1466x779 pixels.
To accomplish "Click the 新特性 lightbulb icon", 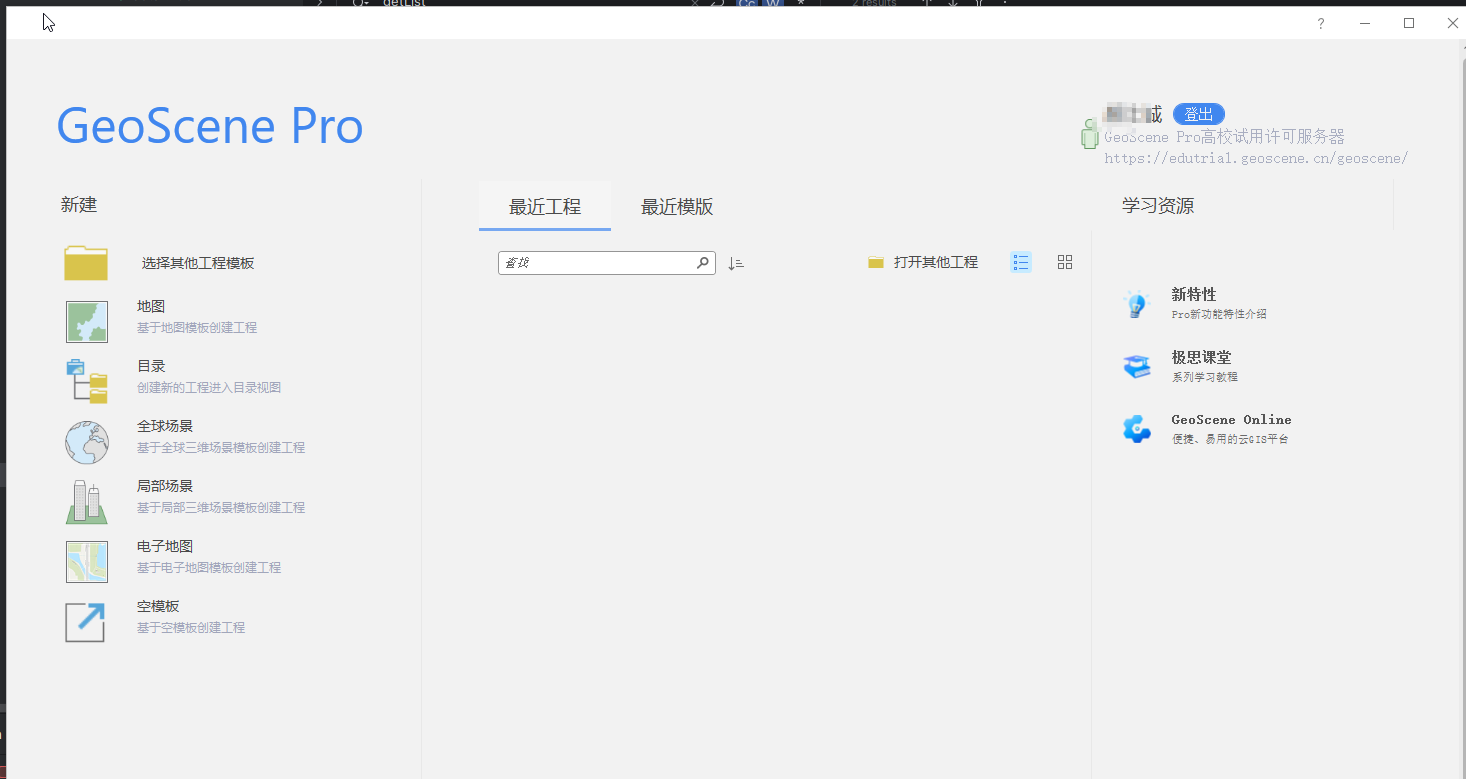I will click(1137, 304).
